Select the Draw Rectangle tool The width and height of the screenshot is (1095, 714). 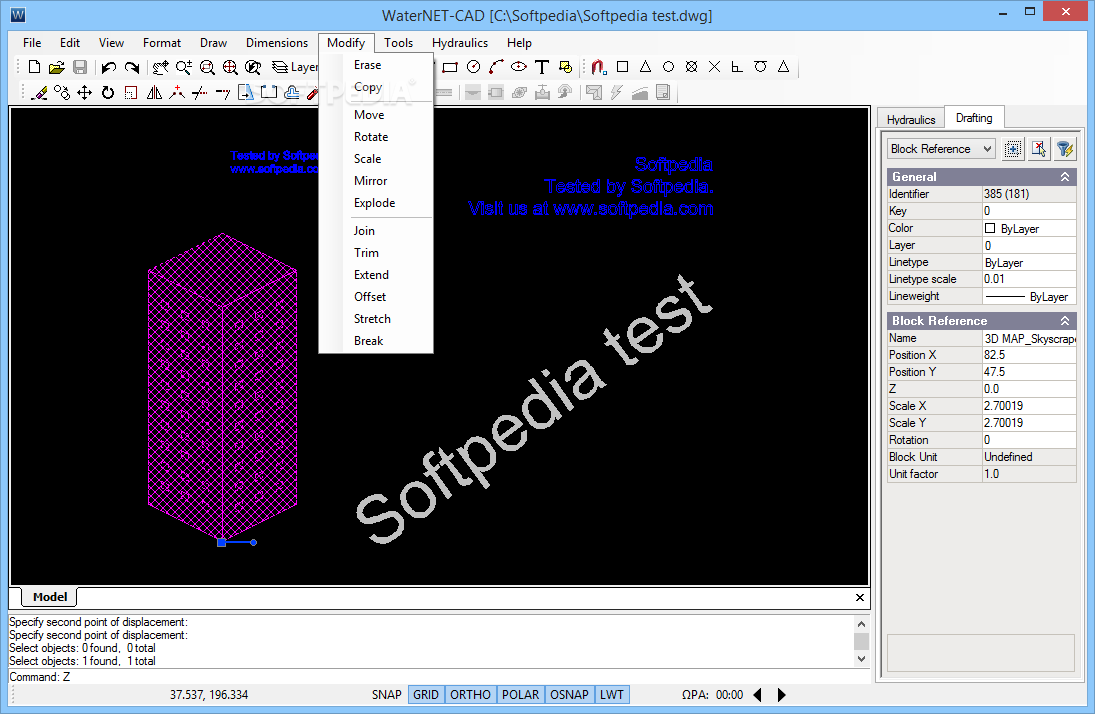pyautogui.click(x=450, y=67)
